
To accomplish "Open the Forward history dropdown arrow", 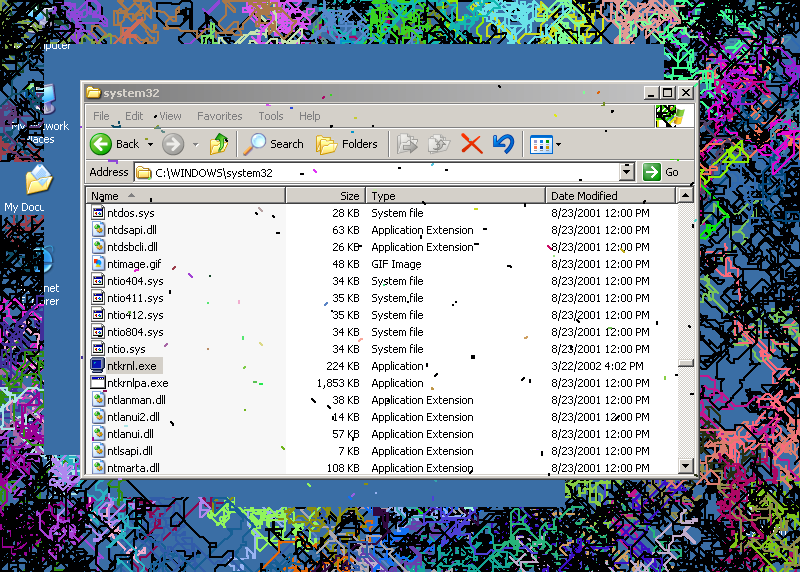I will (x=195, y=145).
